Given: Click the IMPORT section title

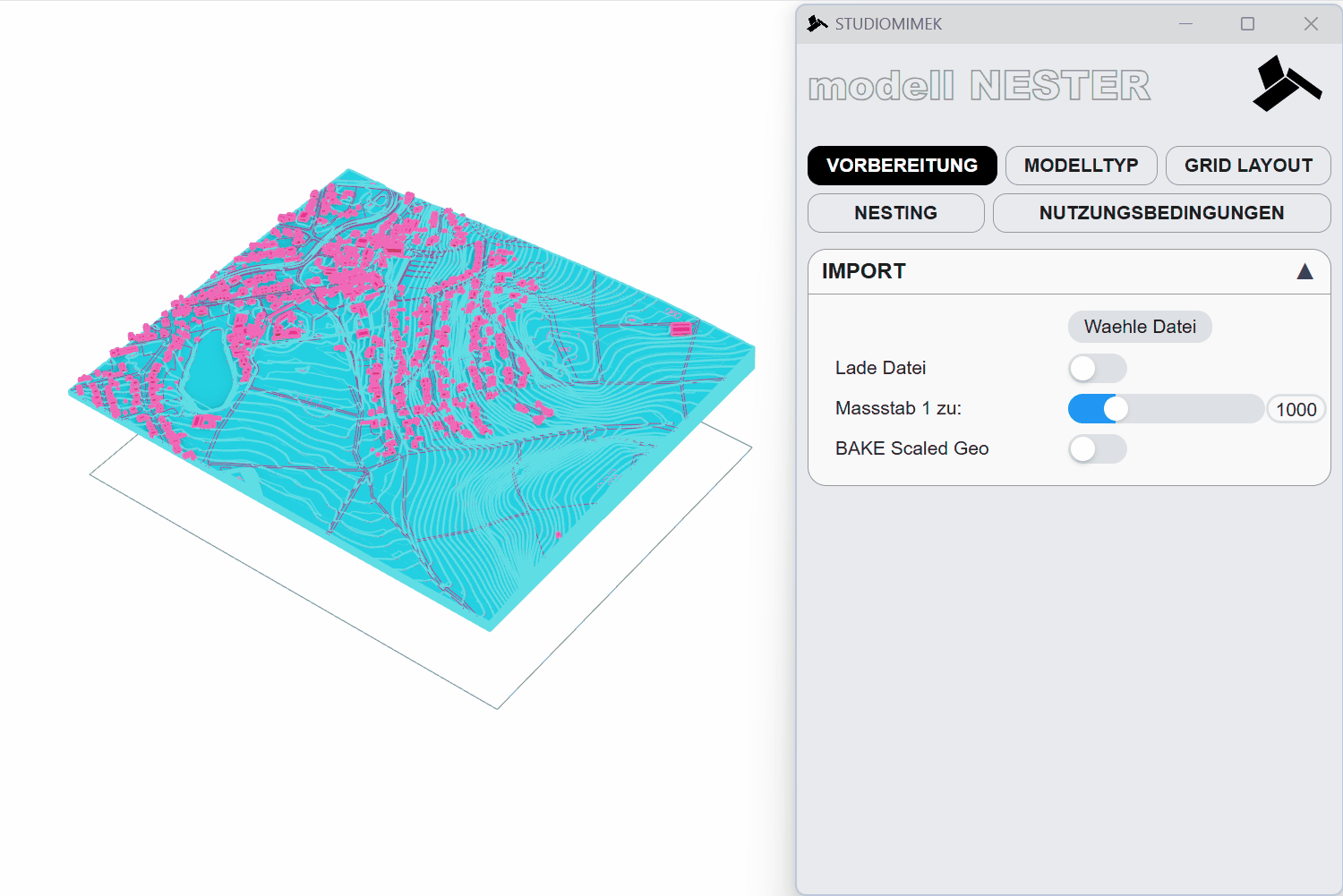Looking at the screenshot, I should click(x=864, y=271).
